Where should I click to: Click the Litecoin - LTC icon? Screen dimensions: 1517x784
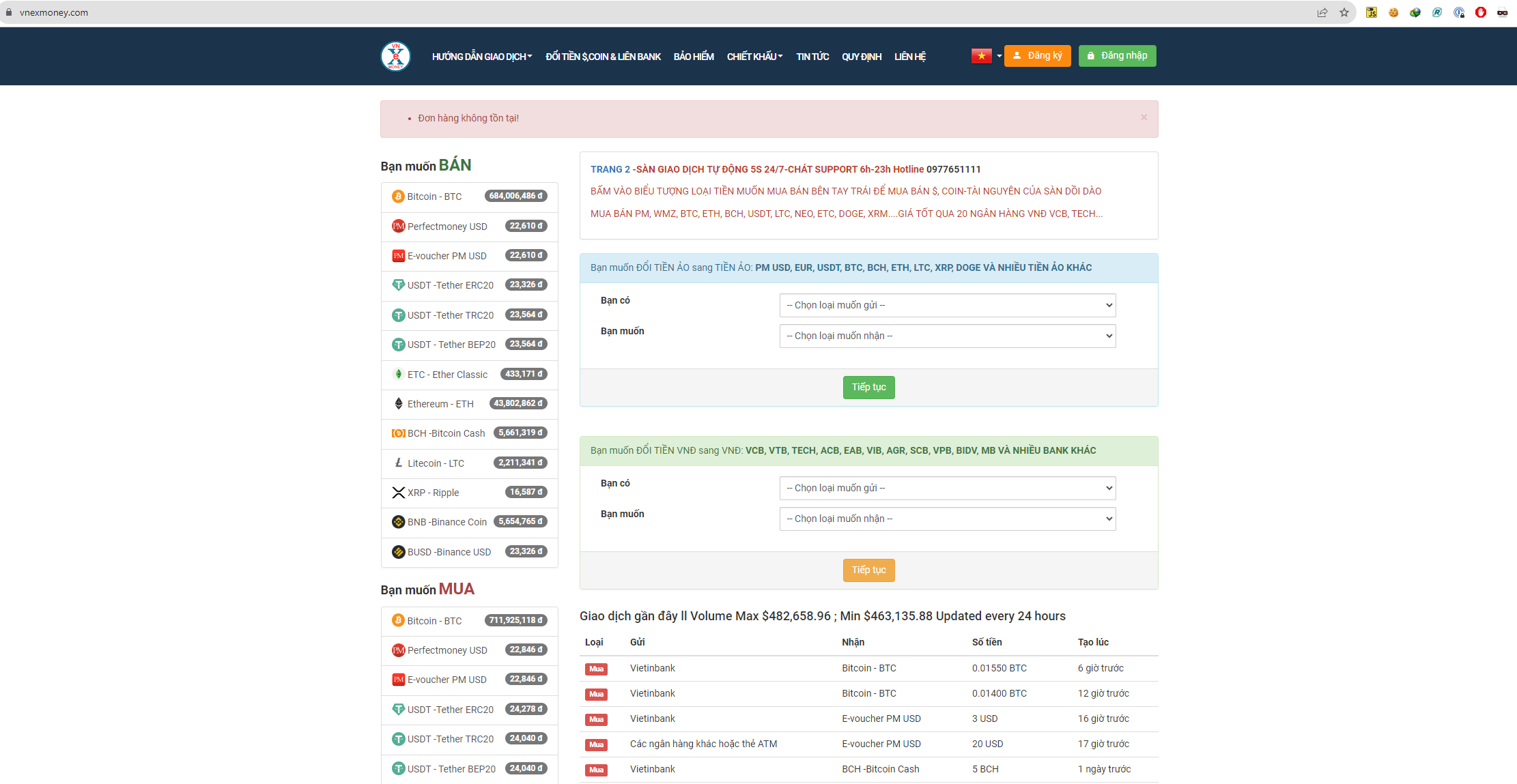click(x=399, y=463)
